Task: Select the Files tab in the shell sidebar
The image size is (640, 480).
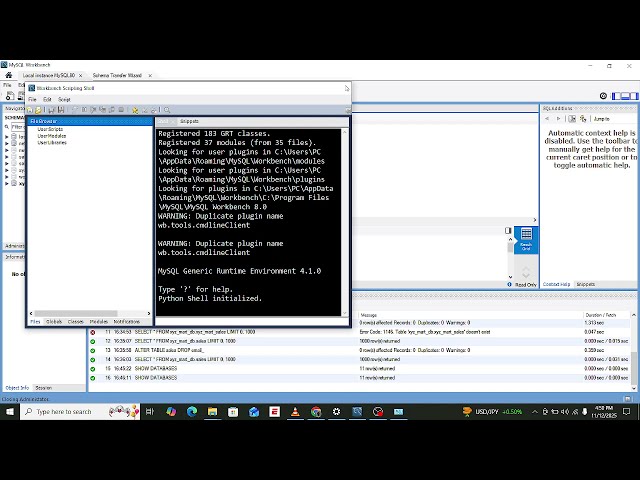Action: click(x=36, y=322)
